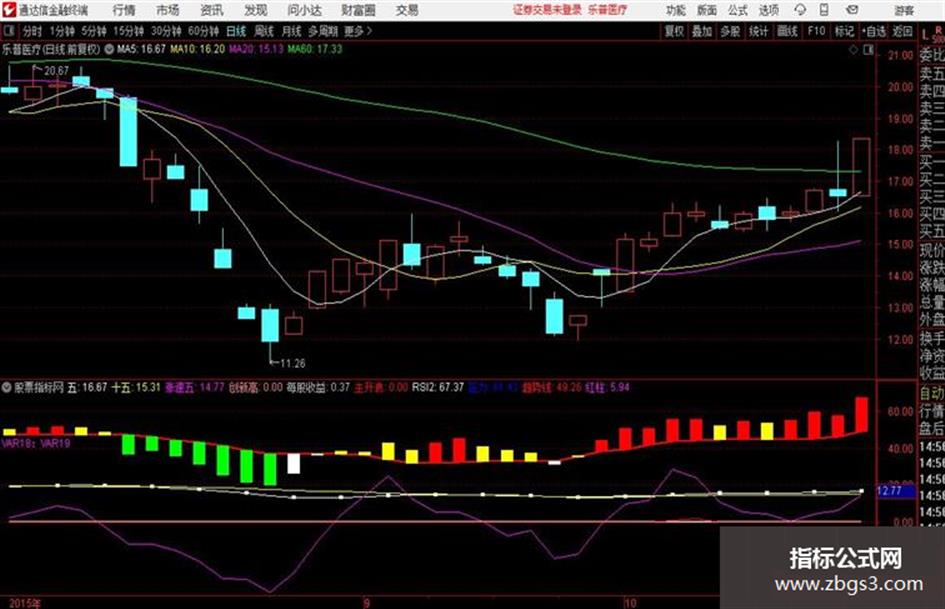
Task: Switch to 15分钟 period tab
Action: [129, 31]
